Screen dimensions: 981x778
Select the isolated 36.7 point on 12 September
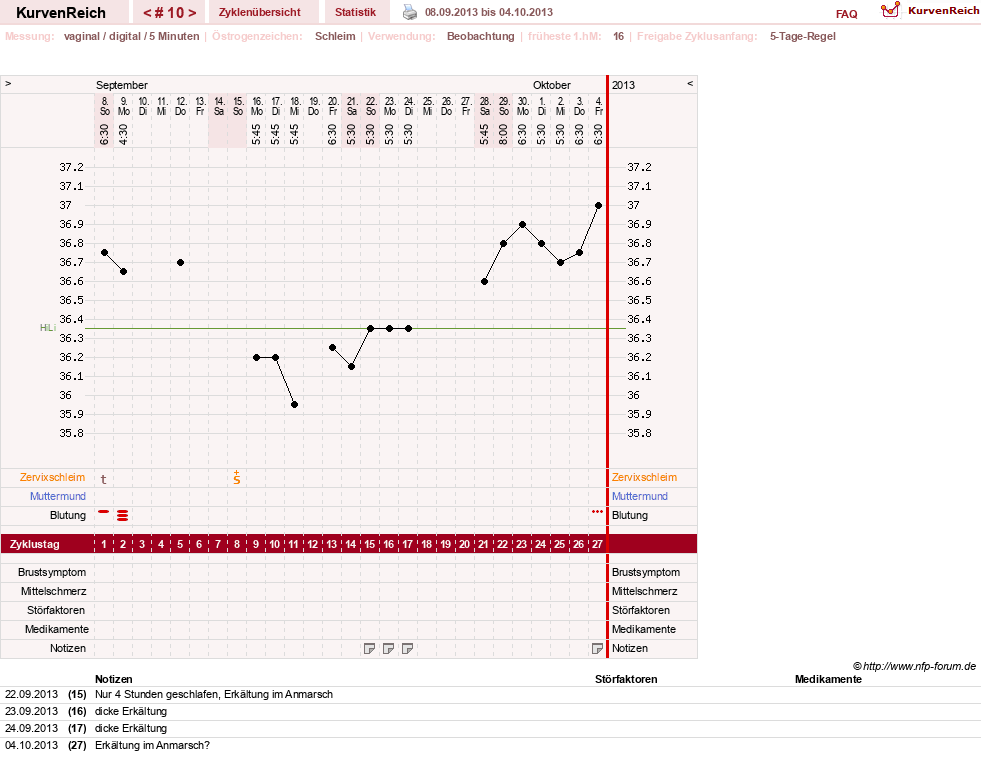(180, 263)
